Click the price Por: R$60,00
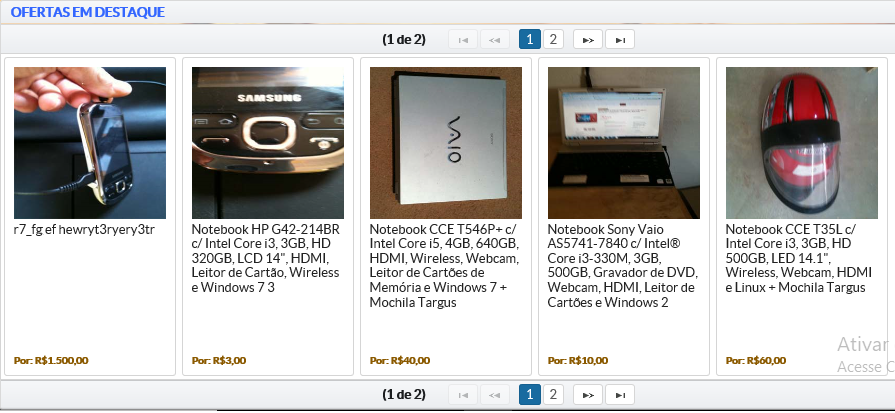 point(756,361)
